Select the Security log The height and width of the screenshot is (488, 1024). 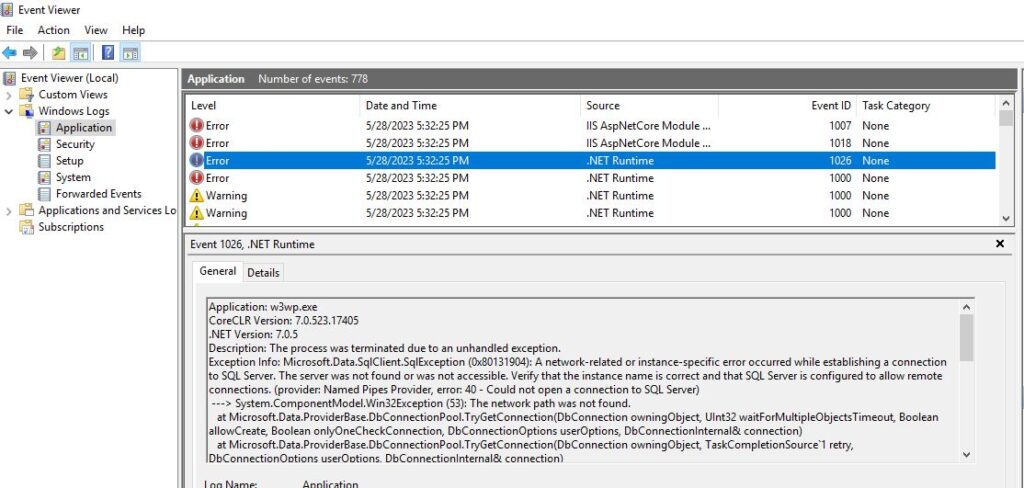click(x=75, y=144)
